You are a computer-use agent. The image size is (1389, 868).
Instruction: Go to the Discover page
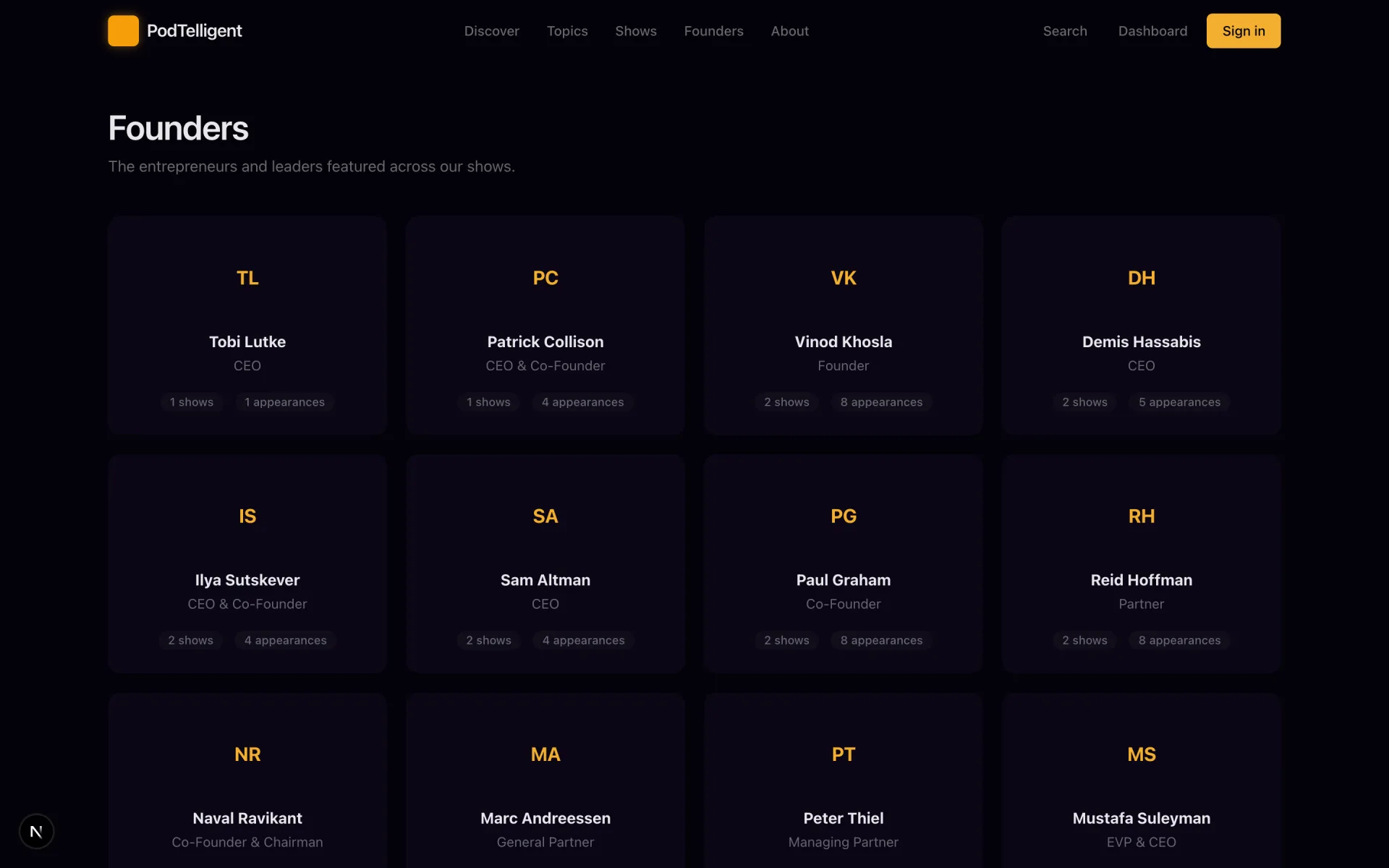491,31
